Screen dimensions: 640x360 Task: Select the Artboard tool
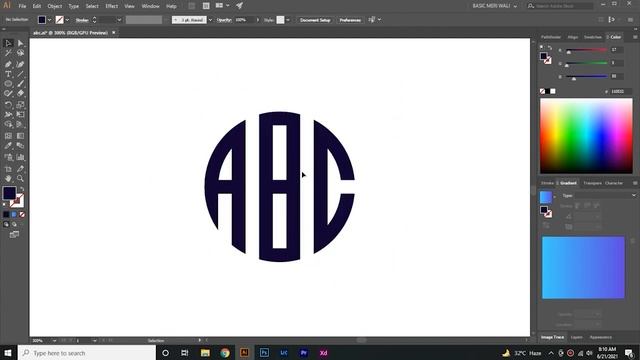8,169
